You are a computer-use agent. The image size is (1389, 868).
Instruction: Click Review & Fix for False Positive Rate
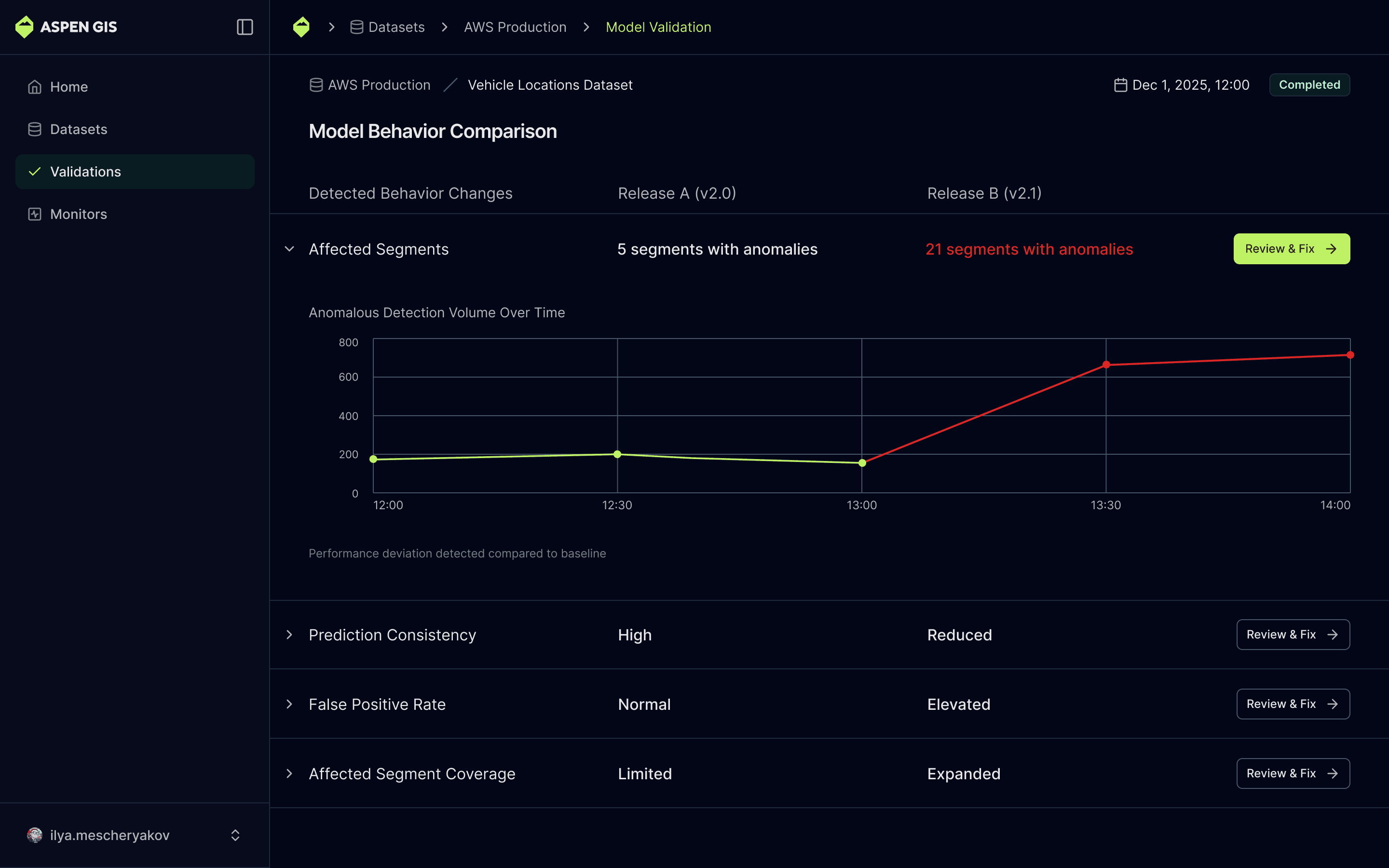tap(1293, 705)
